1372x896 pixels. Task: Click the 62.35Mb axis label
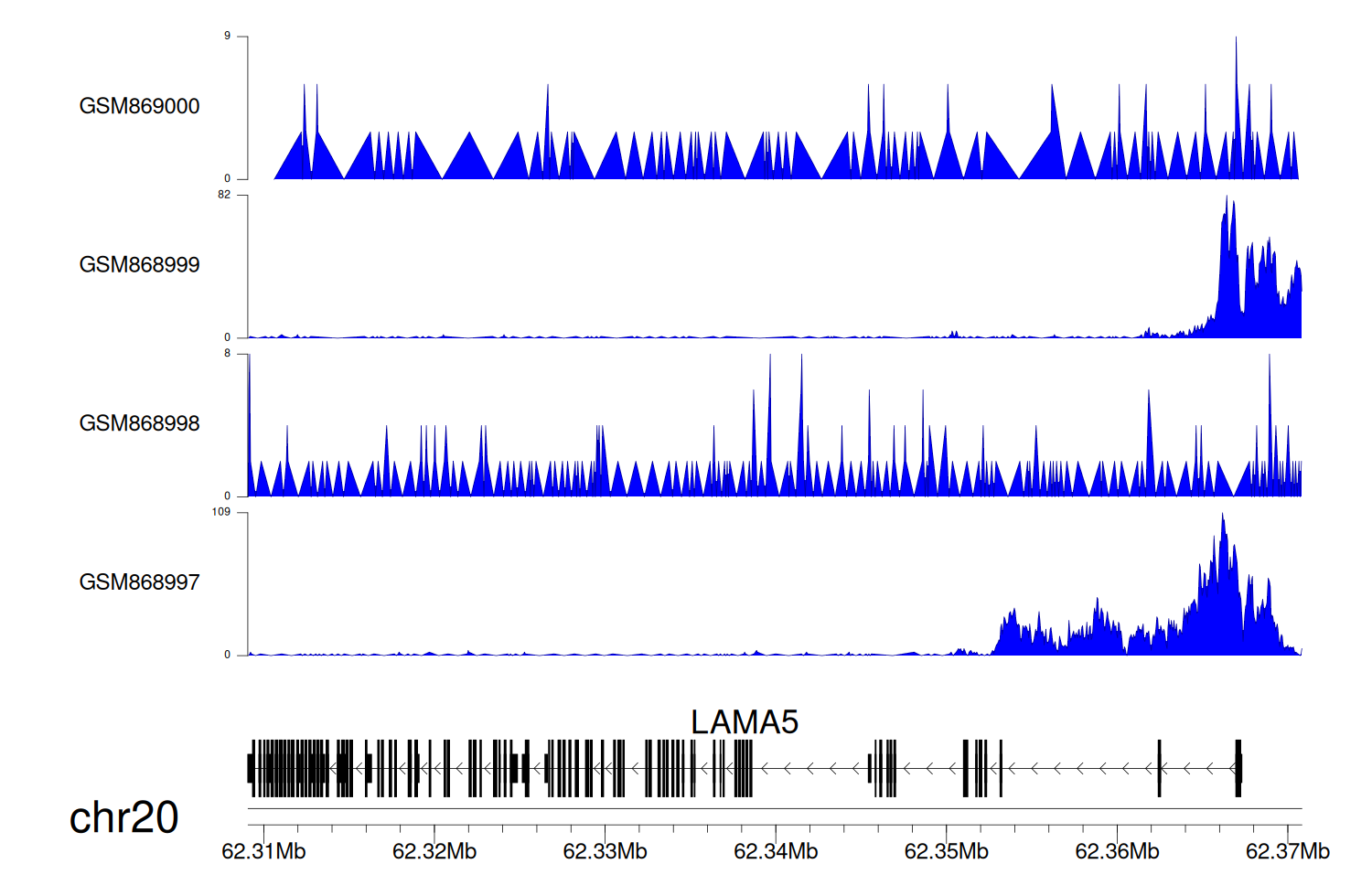946,851
